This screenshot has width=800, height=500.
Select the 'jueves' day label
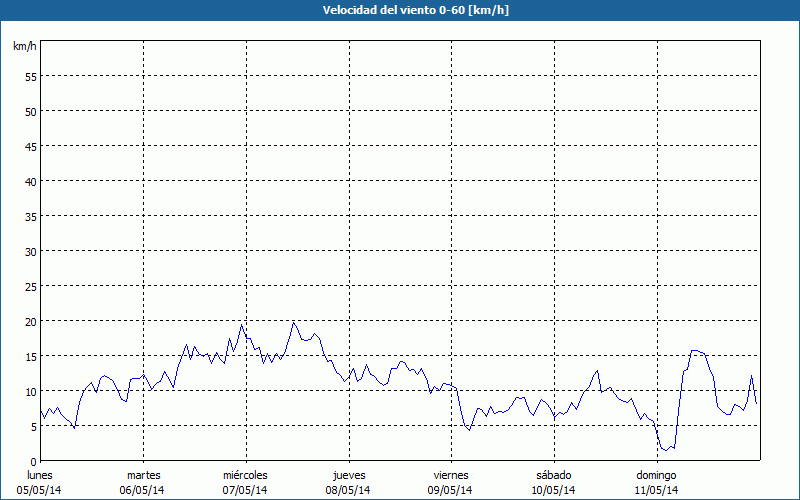pyautogui.click(x=349, y=475)
